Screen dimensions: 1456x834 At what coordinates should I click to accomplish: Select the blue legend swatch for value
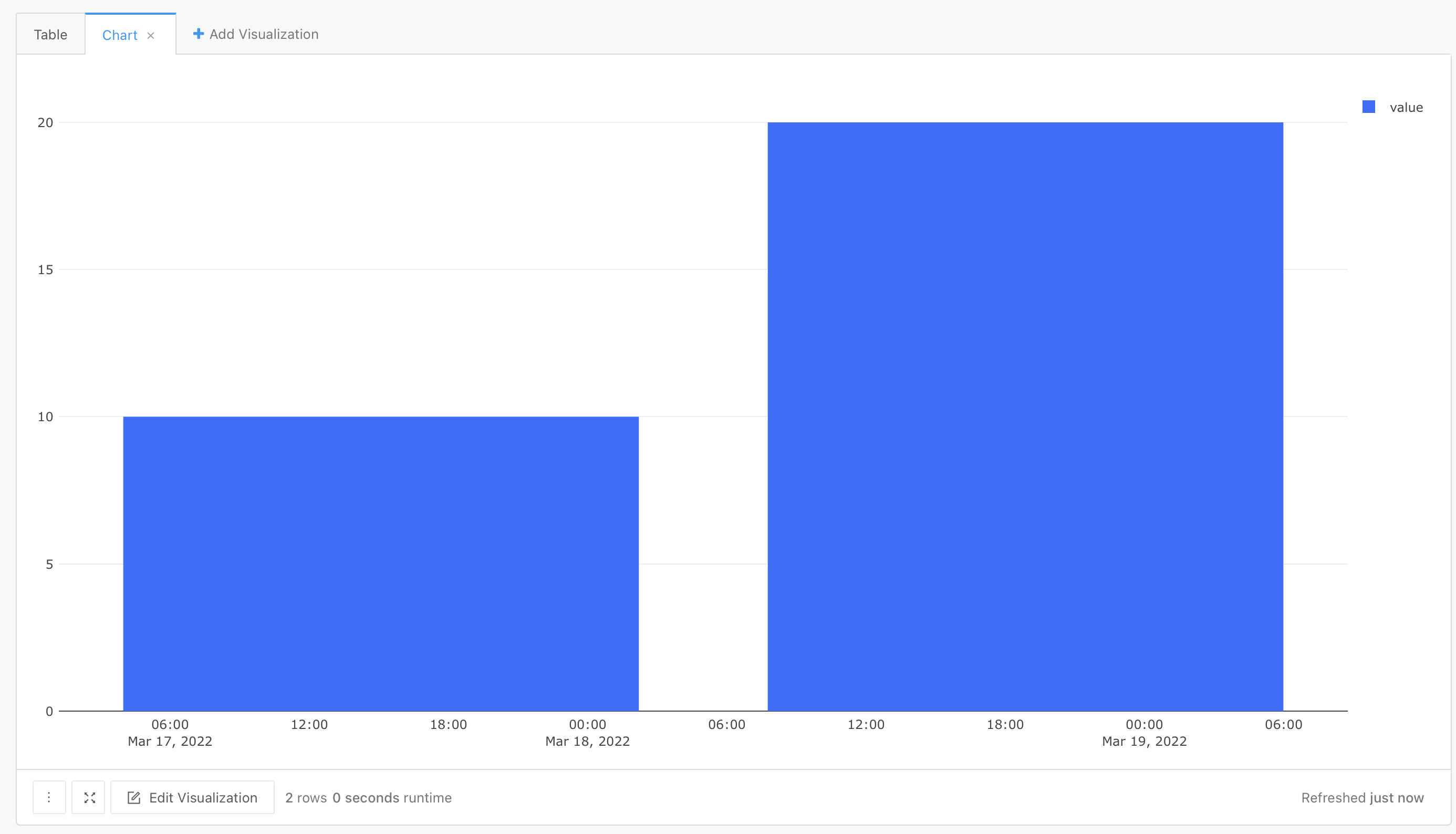tap(1368, 107)
